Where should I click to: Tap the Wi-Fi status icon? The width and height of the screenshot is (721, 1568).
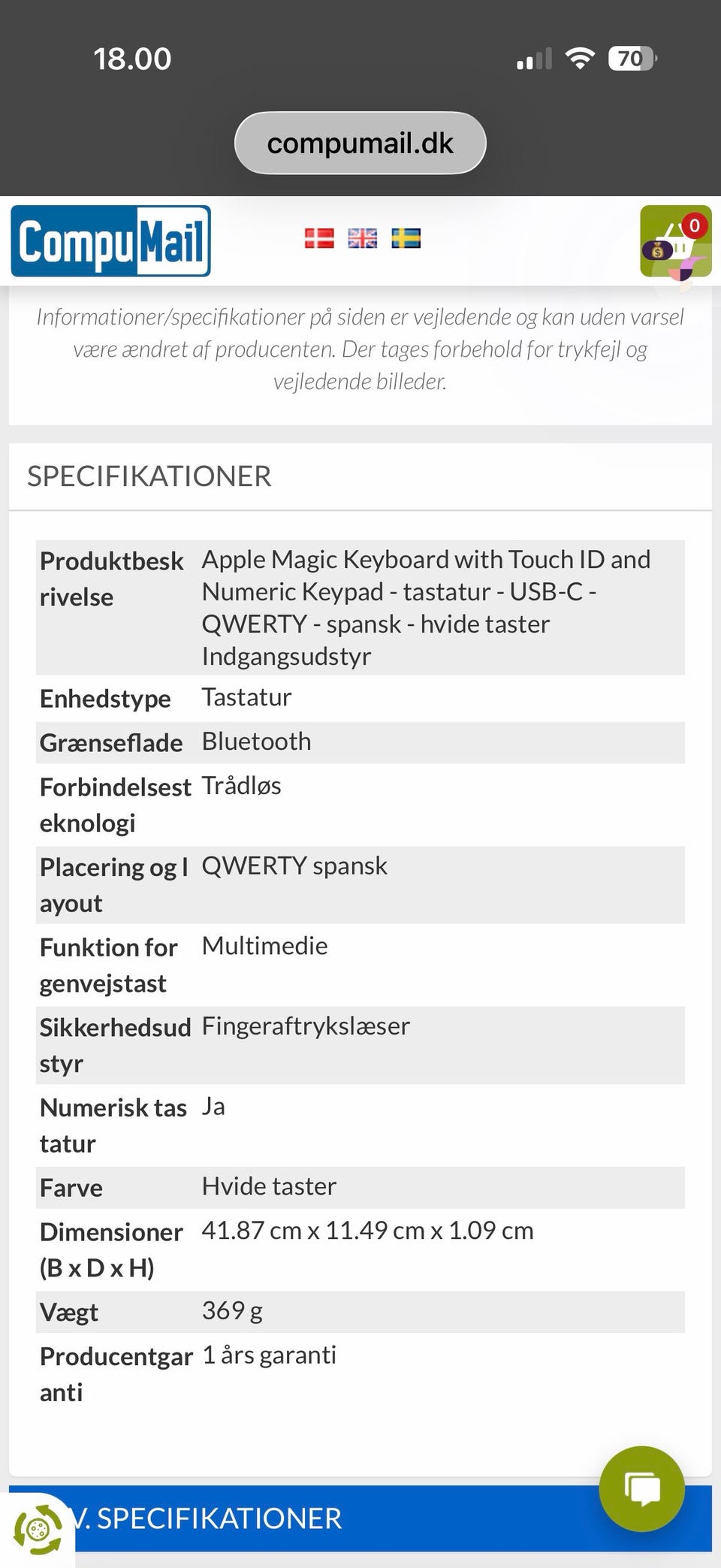click(579, 59)
